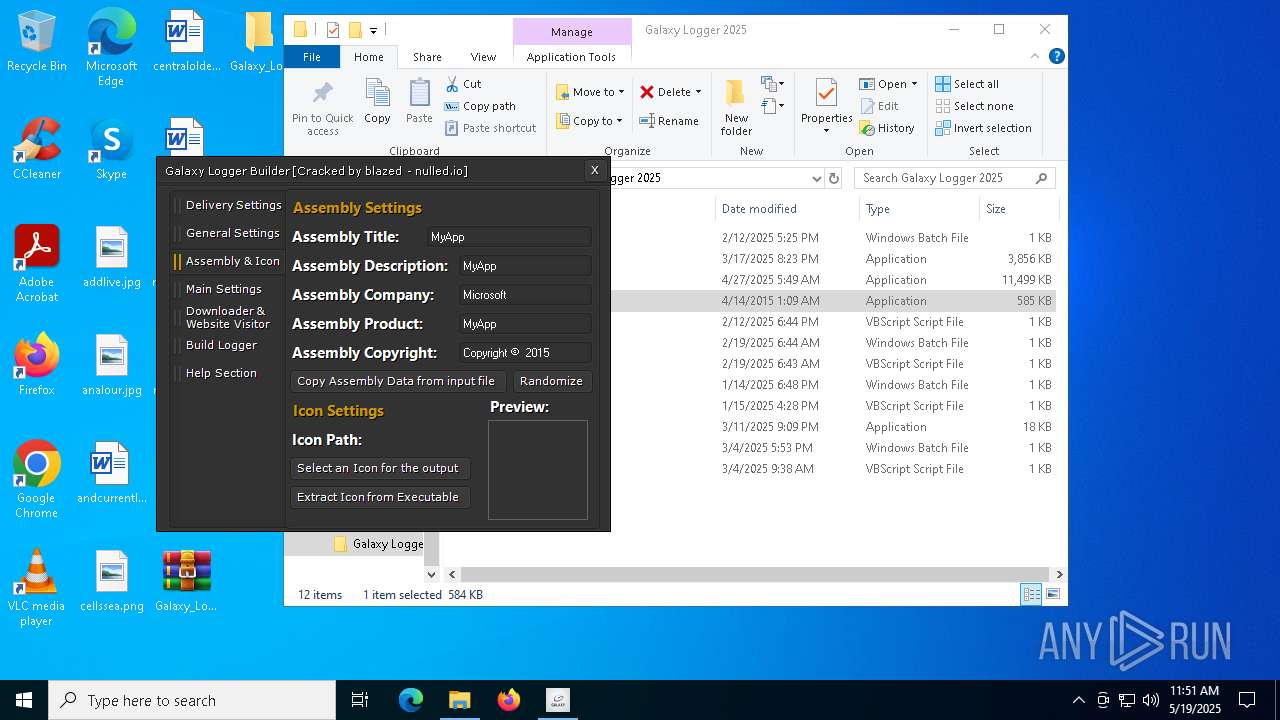Screen dimensions: 1280x720
Task: Switch to Share ribbon tab
Action: (427, 57)
